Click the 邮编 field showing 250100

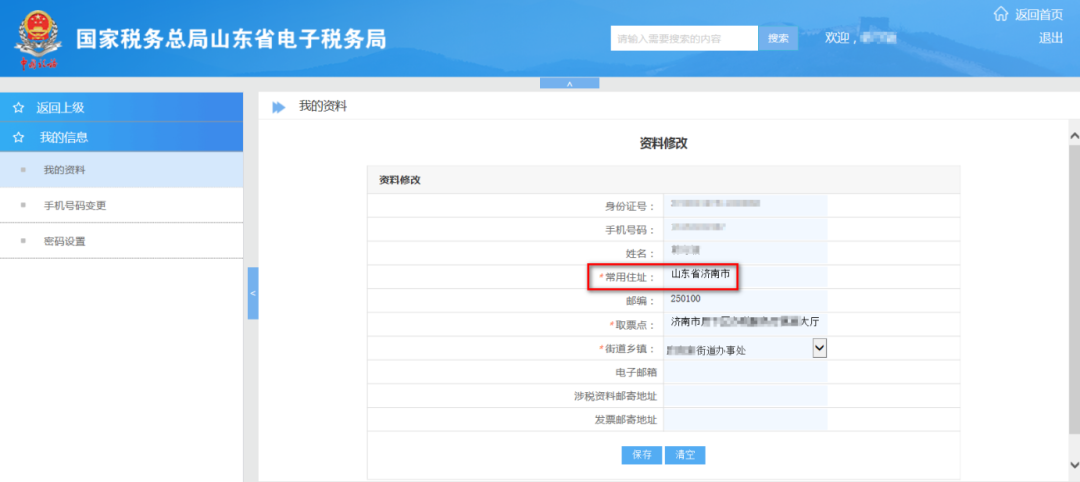click(745, 300)
